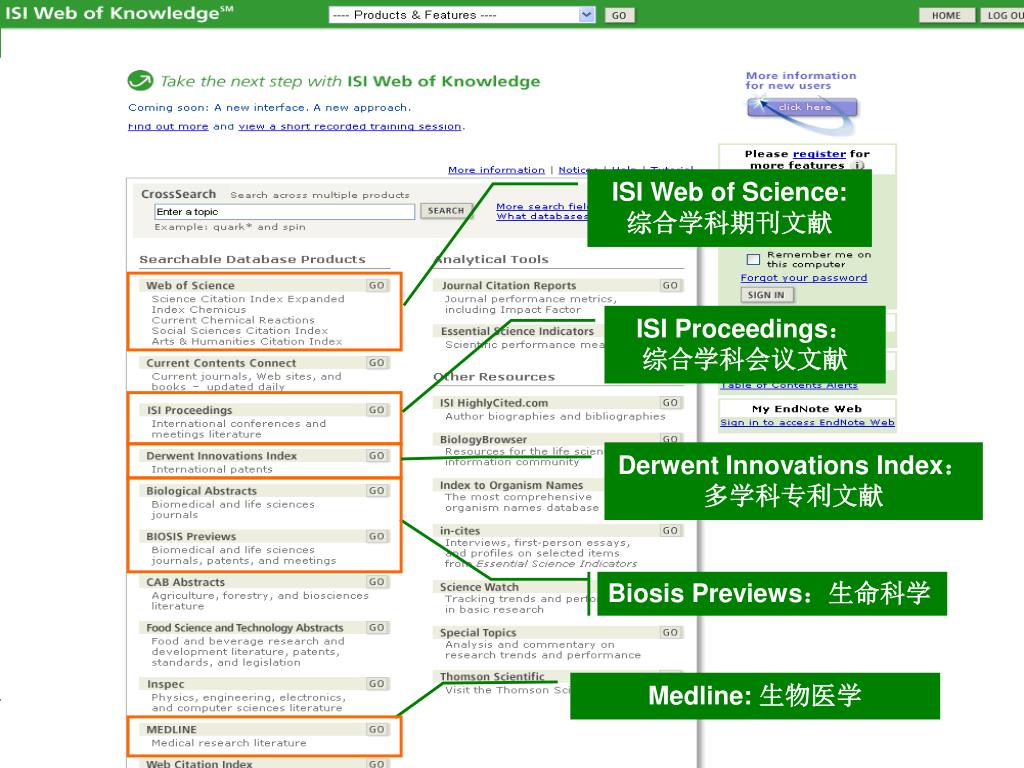Toggle Remember me on this computer checkbox
This screenshot has height=768, width=1024.
coord(753,259)
